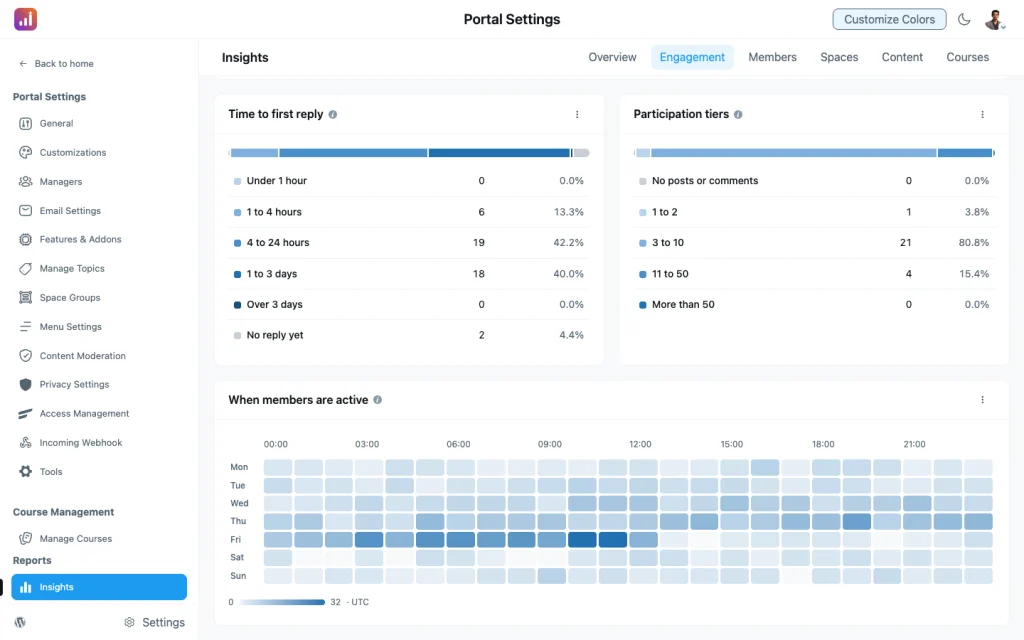Click info icon beside Participation tiers
Image resolution: width=1024 pixels, height=640 pixels.
(x=738, y=114)
